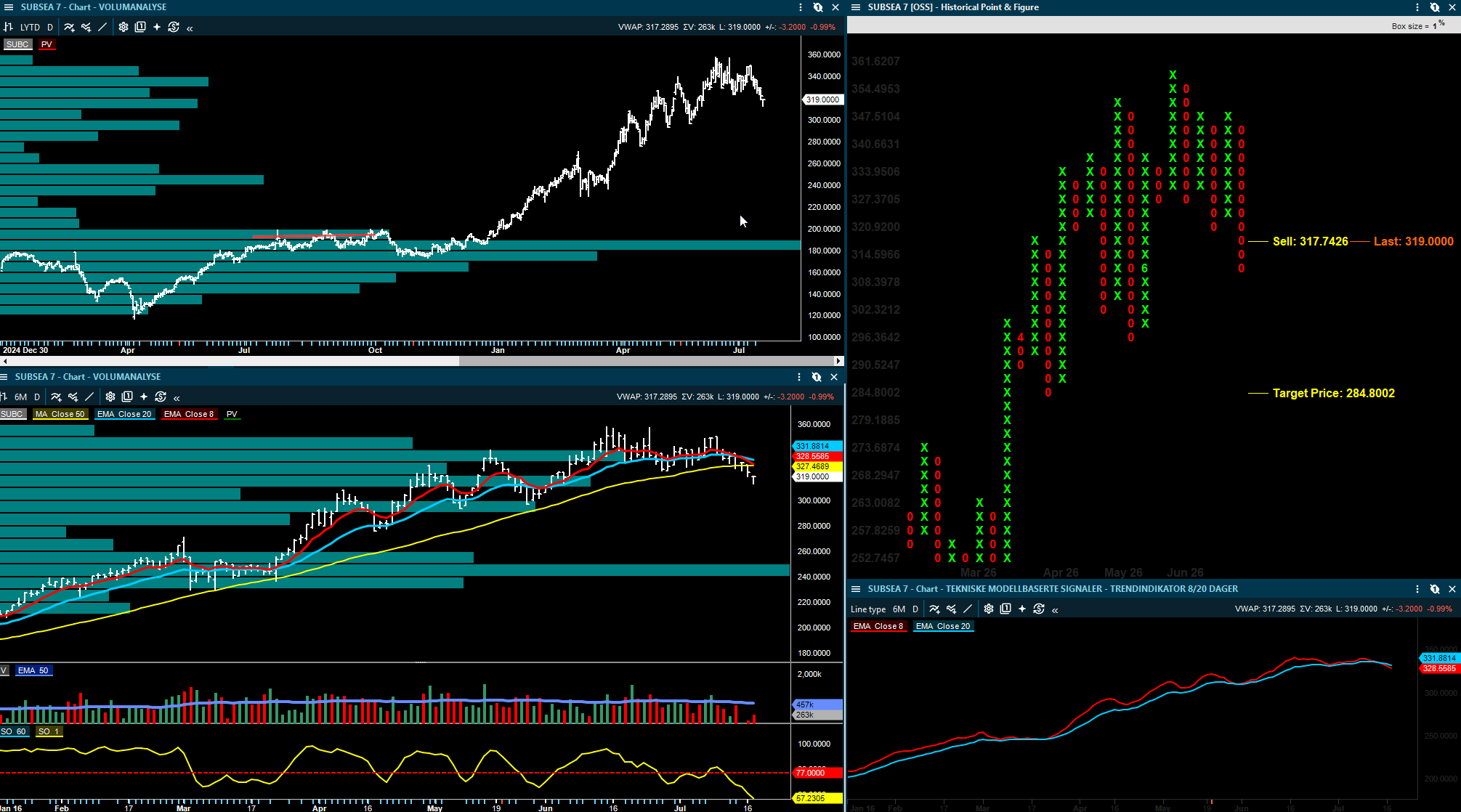Click scrollbar right arrow under top-left chart

pyautogui.click(x=838, y=361)
